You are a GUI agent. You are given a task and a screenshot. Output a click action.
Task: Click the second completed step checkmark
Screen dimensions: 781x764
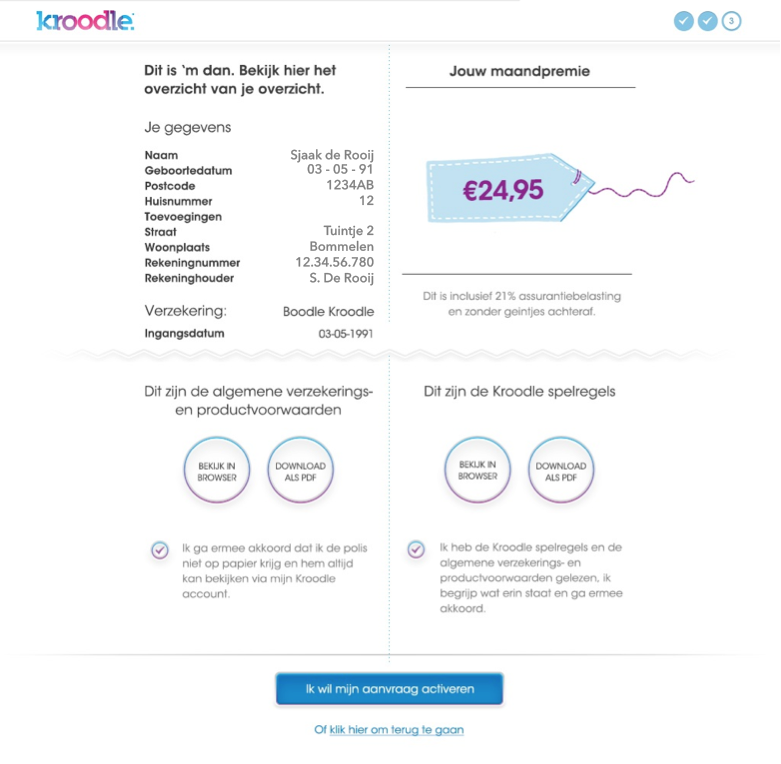coord(708,21)
